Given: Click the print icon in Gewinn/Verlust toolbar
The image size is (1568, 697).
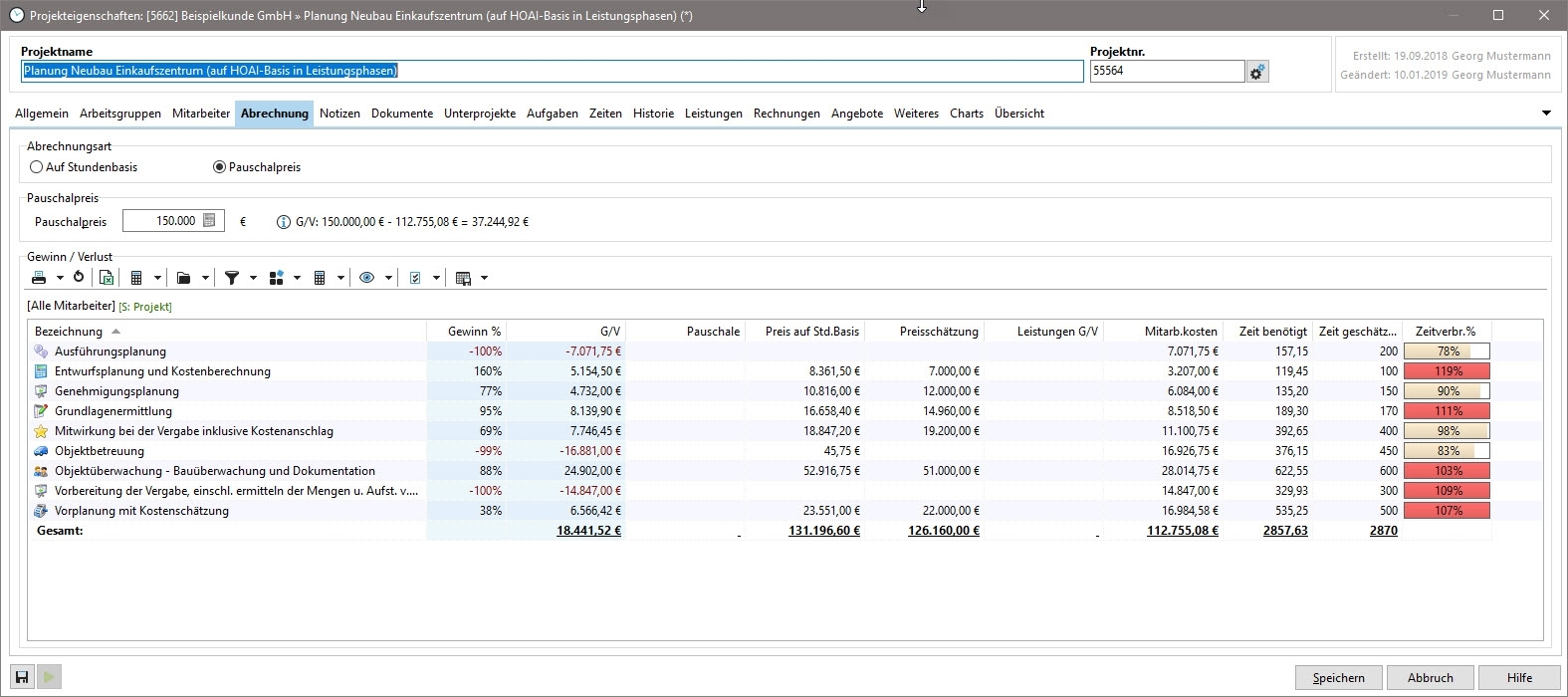Looking at the screenshot, I should click(x=39, y=278).
